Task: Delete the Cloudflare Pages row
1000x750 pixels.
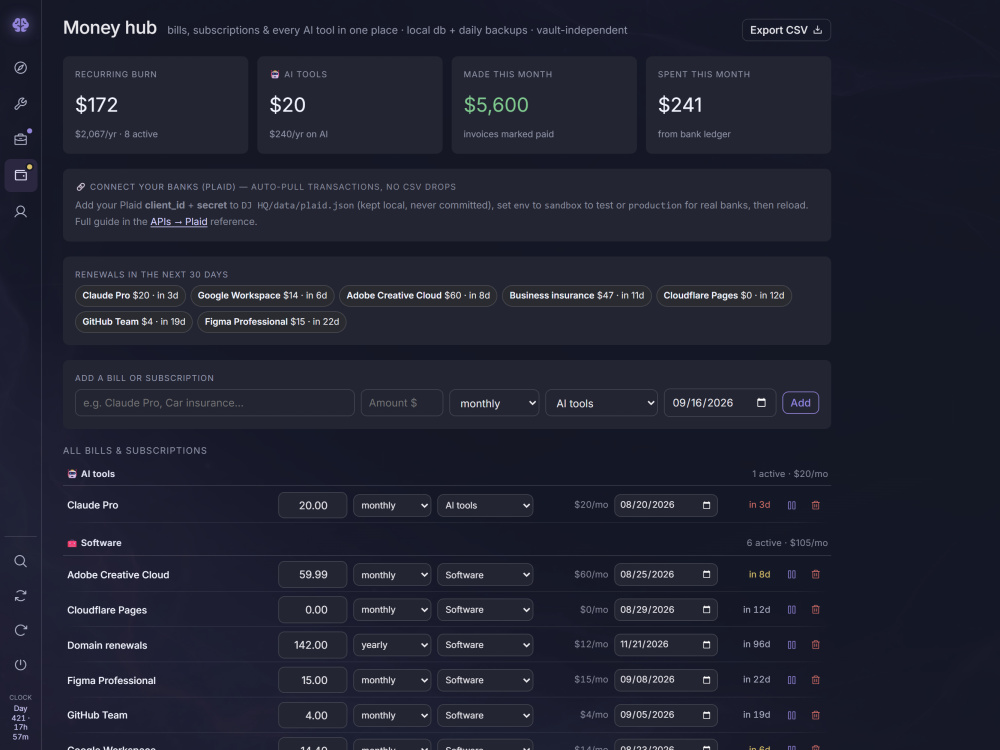Action: [815, 610]
